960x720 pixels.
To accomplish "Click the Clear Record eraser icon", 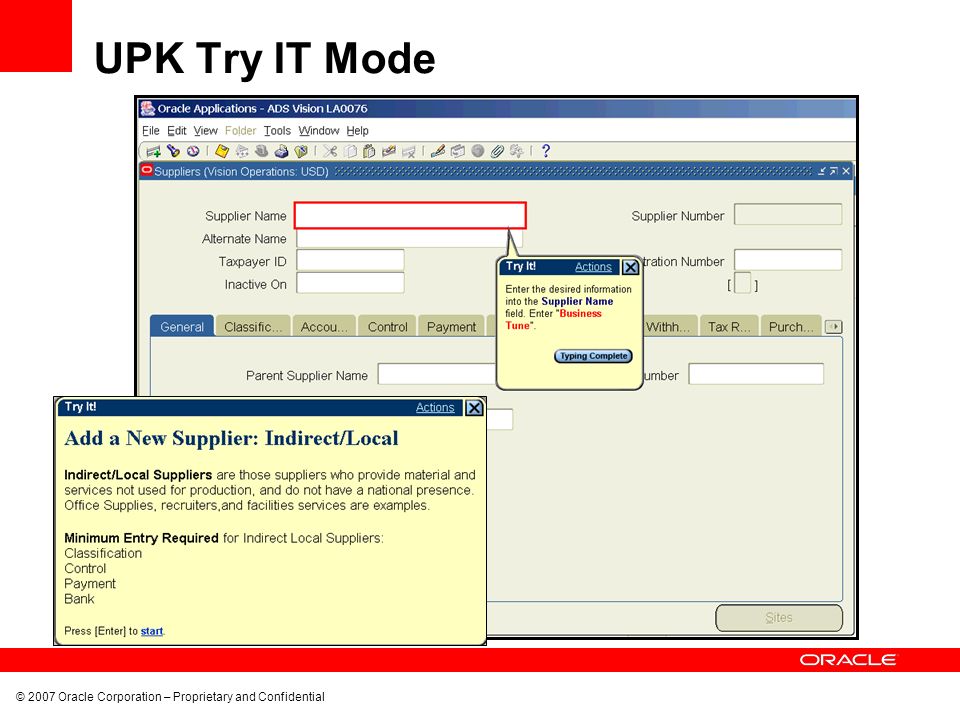I will pos(388,151).
